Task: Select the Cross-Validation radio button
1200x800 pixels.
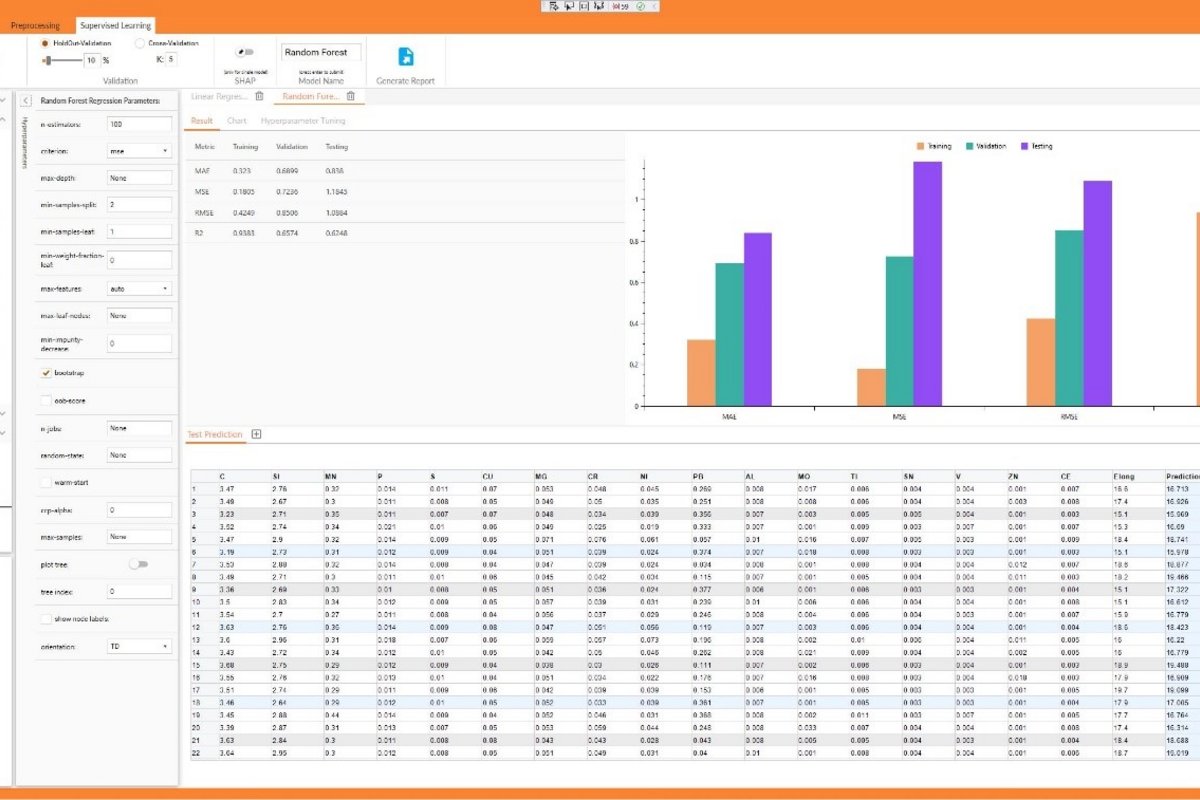Action: point(140,43)
